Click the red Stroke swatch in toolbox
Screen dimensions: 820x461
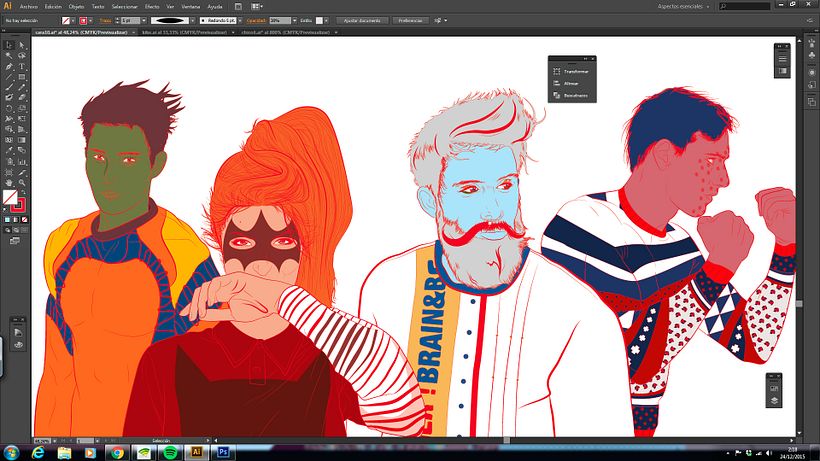pyautogui.click(x=19, y=204)
